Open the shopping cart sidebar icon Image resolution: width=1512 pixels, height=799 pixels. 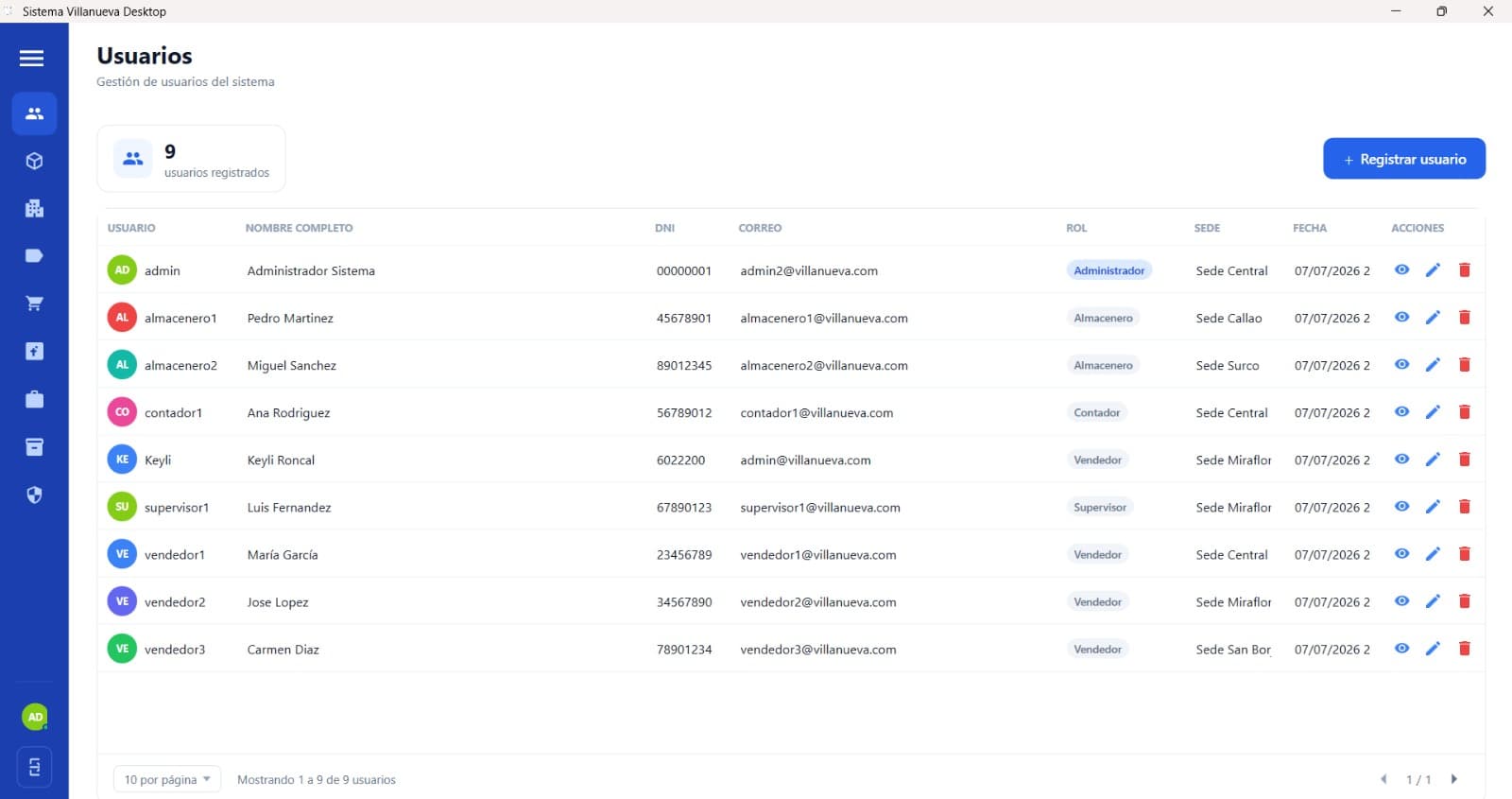(x=34, y=304)
